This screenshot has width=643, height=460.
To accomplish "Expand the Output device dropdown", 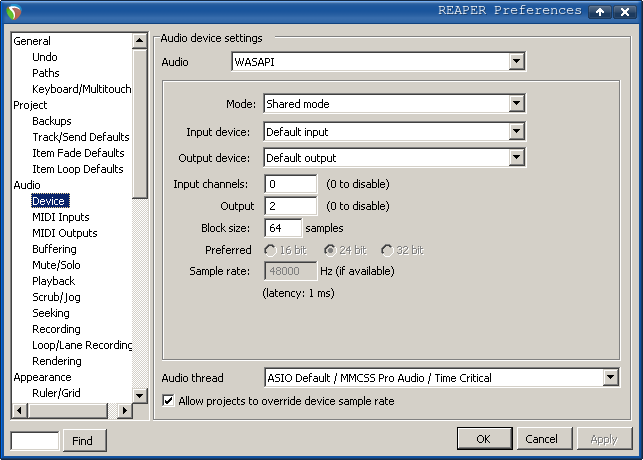I will pos(394,157).
